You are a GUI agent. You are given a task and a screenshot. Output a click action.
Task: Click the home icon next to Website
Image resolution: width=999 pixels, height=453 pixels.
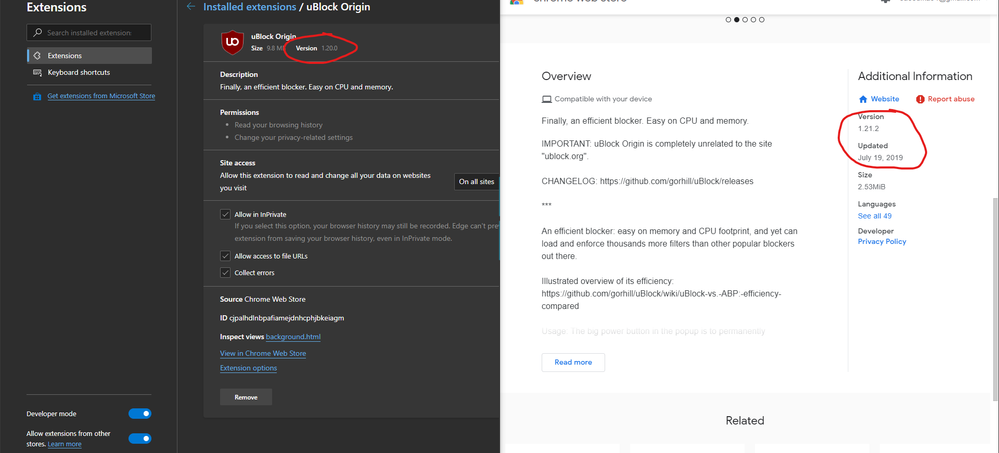tap(863, 99)
